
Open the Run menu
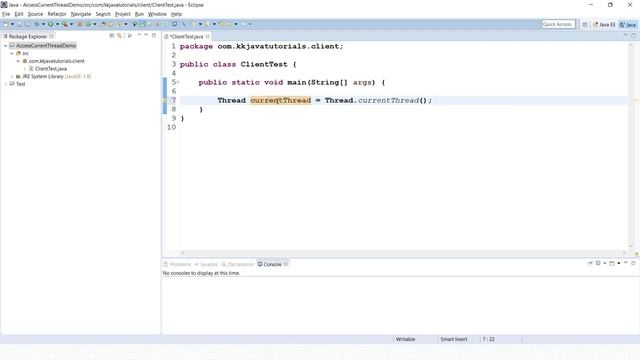(x=139, y=14)
